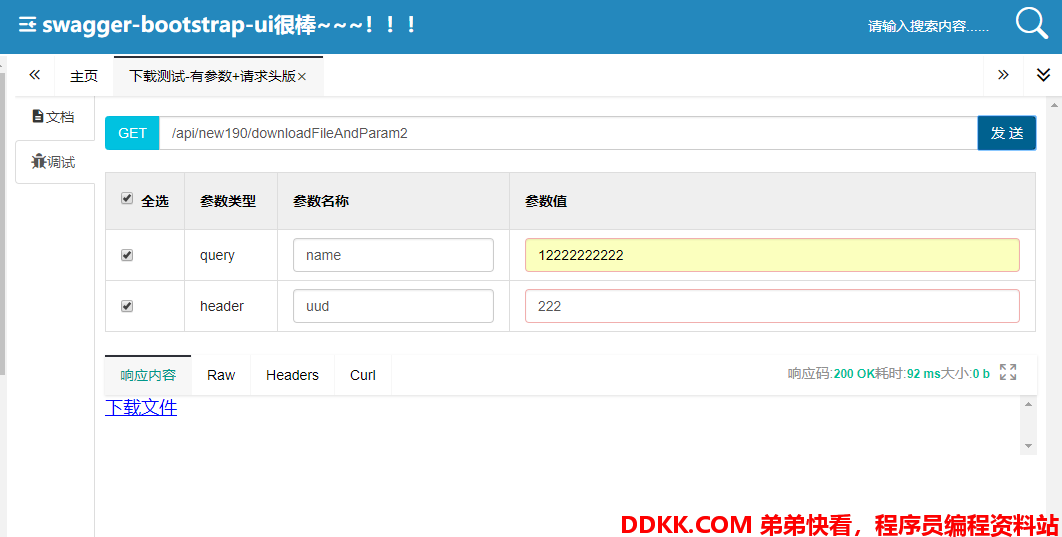
Task: Switch to the Curl response tab
Action: [363, 375]
